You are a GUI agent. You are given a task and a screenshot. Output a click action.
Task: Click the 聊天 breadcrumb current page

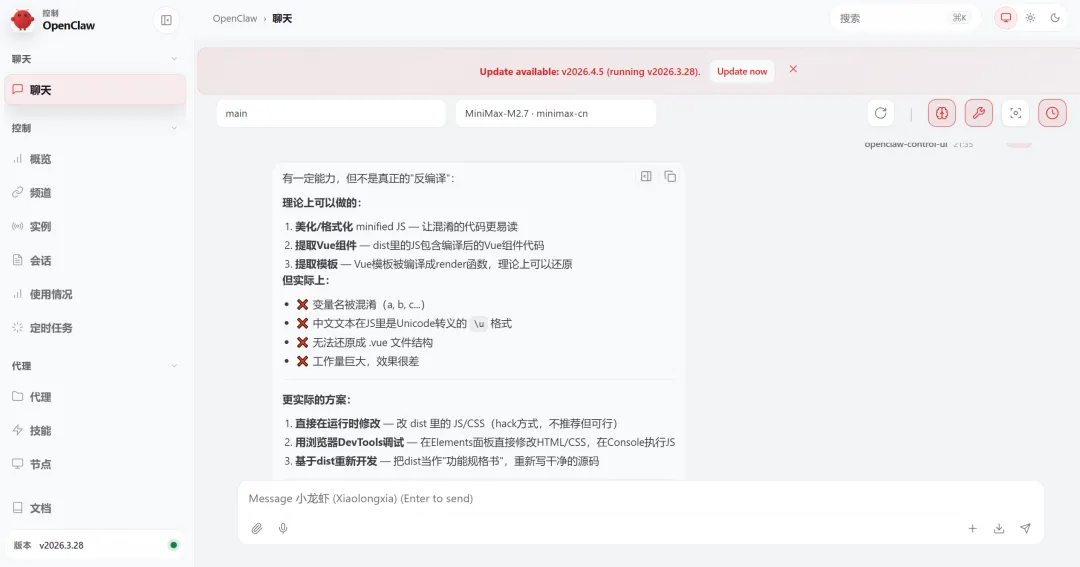point(282,19)
